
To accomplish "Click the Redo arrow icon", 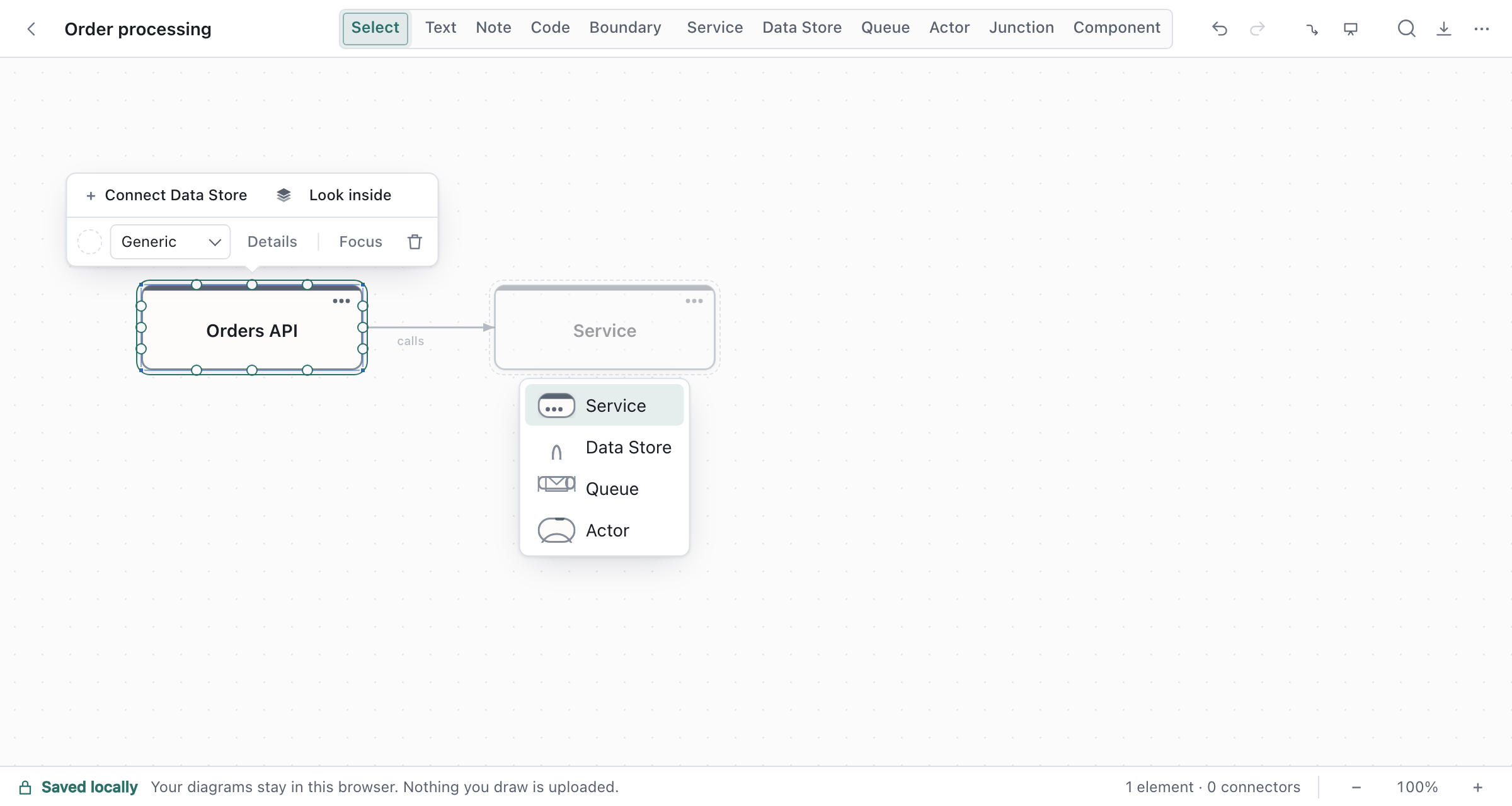I will 1257,29.
